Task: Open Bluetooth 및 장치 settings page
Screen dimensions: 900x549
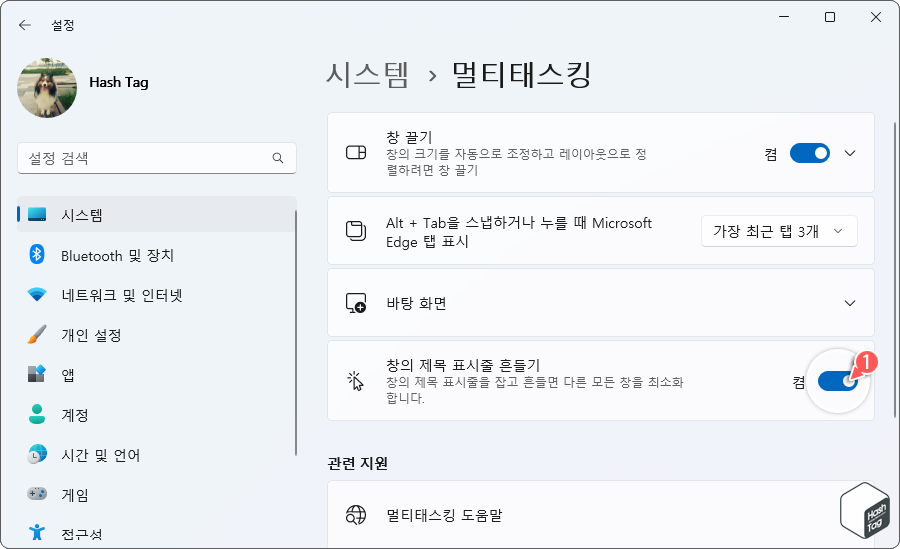Action: (157, 255)
